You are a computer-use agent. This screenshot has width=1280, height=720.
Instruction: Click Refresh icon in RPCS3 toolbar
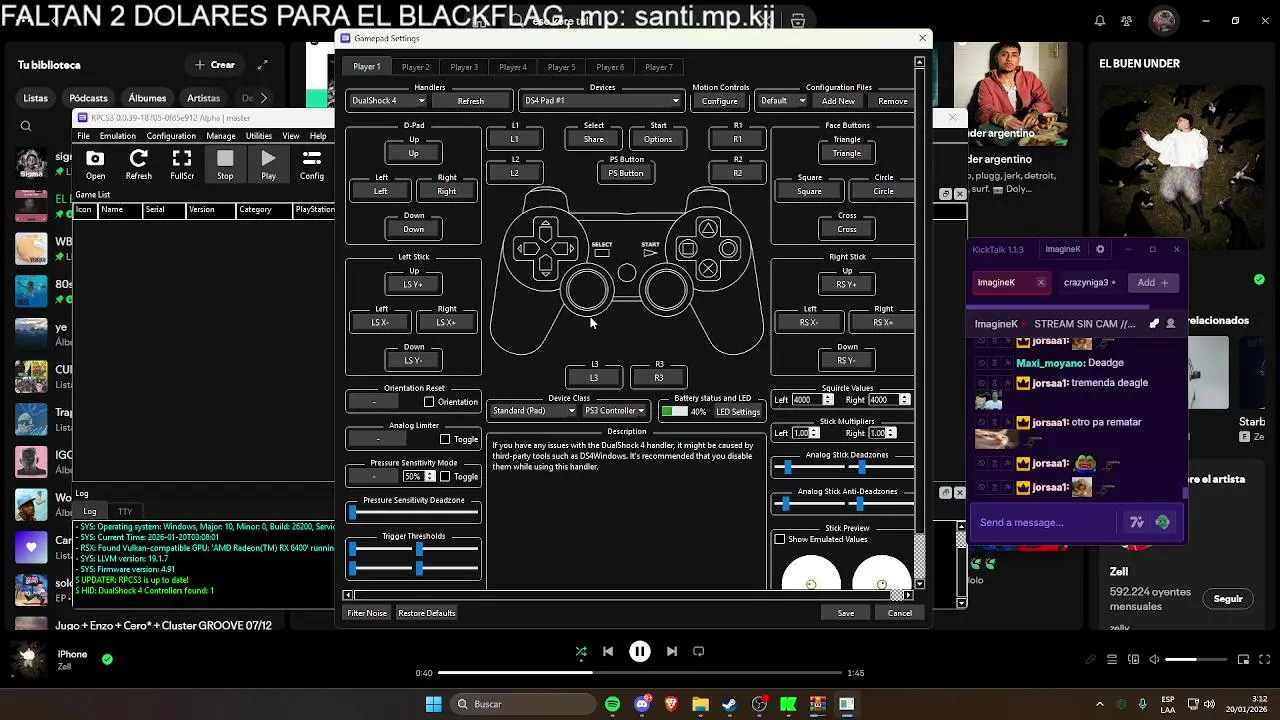[139, 165]
